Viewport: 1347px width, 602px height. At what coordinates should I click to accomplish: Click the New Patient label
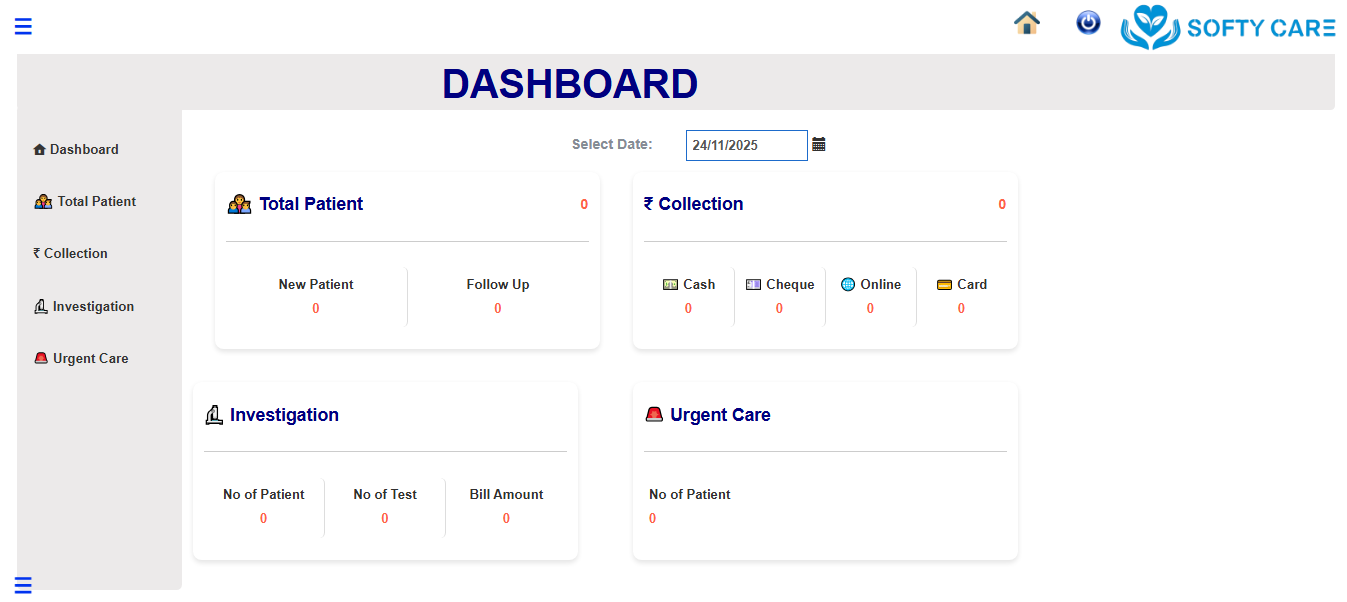pyautogui.click(x=316, y=284)
